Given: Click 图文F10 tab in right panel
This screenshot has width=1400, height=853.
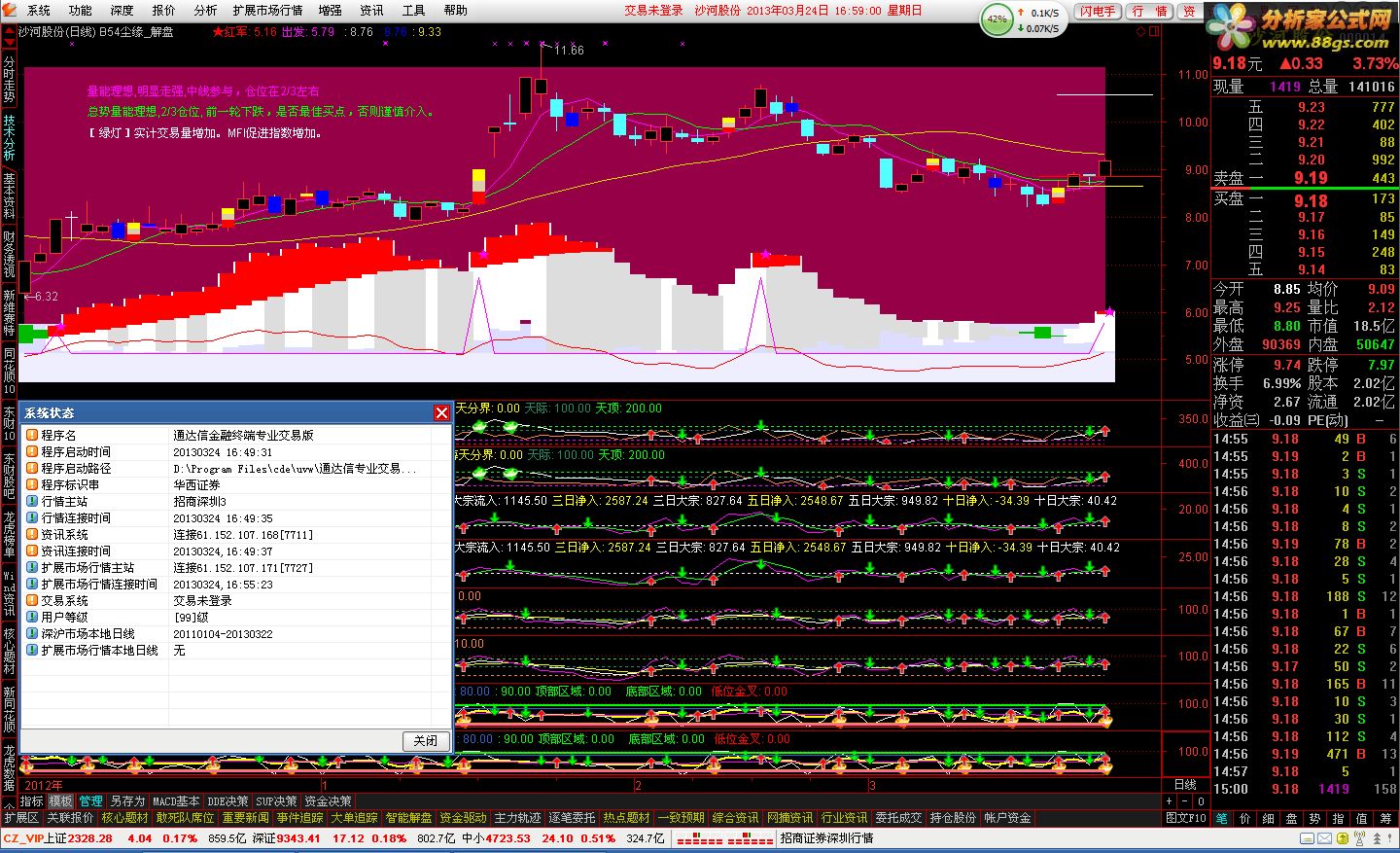Looking at the screenshot, I should pyautogui.click(x=1186, y=819).
